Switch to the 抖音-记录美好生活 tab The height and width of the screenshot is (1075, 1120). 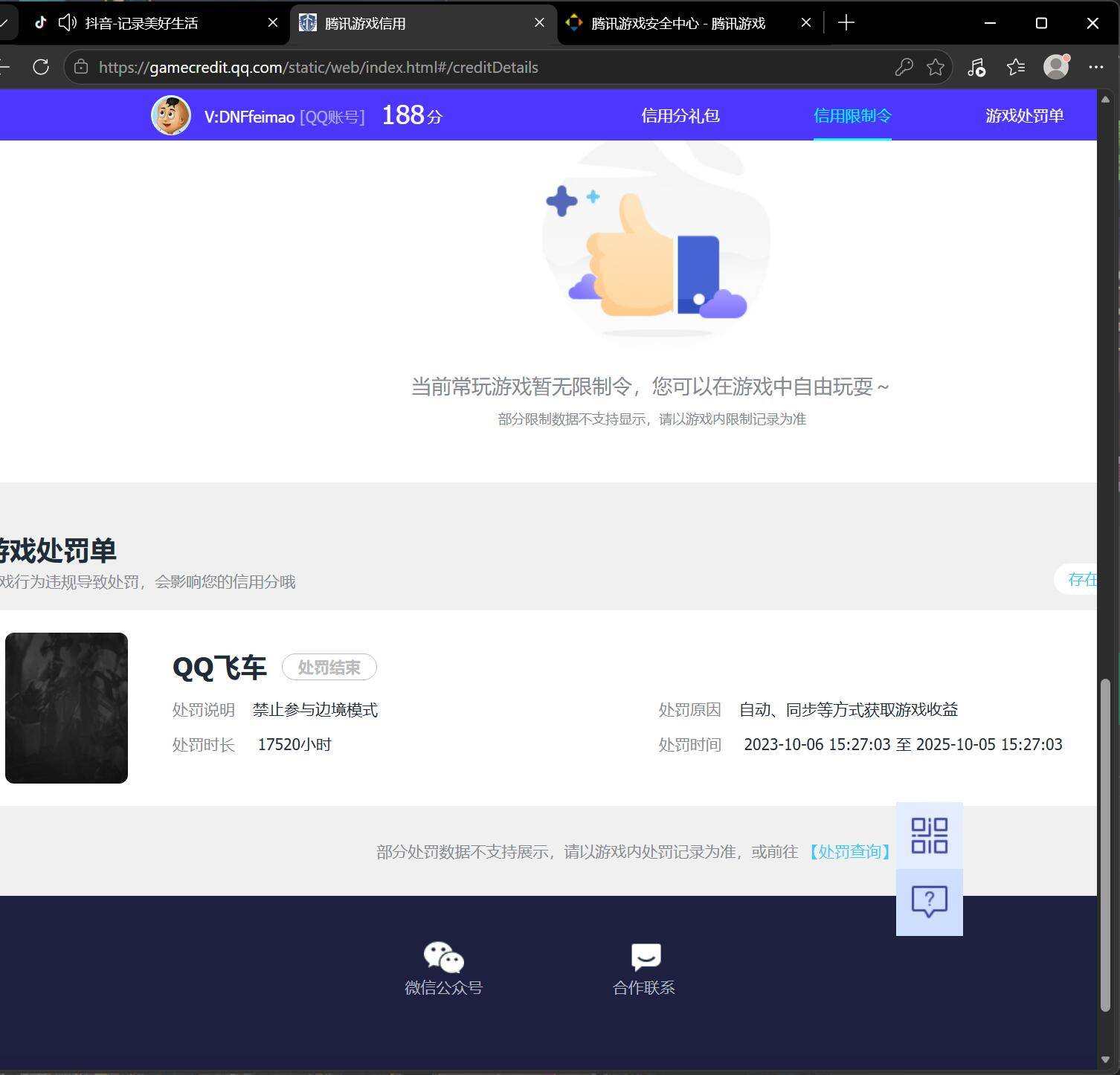pos(141,23)
